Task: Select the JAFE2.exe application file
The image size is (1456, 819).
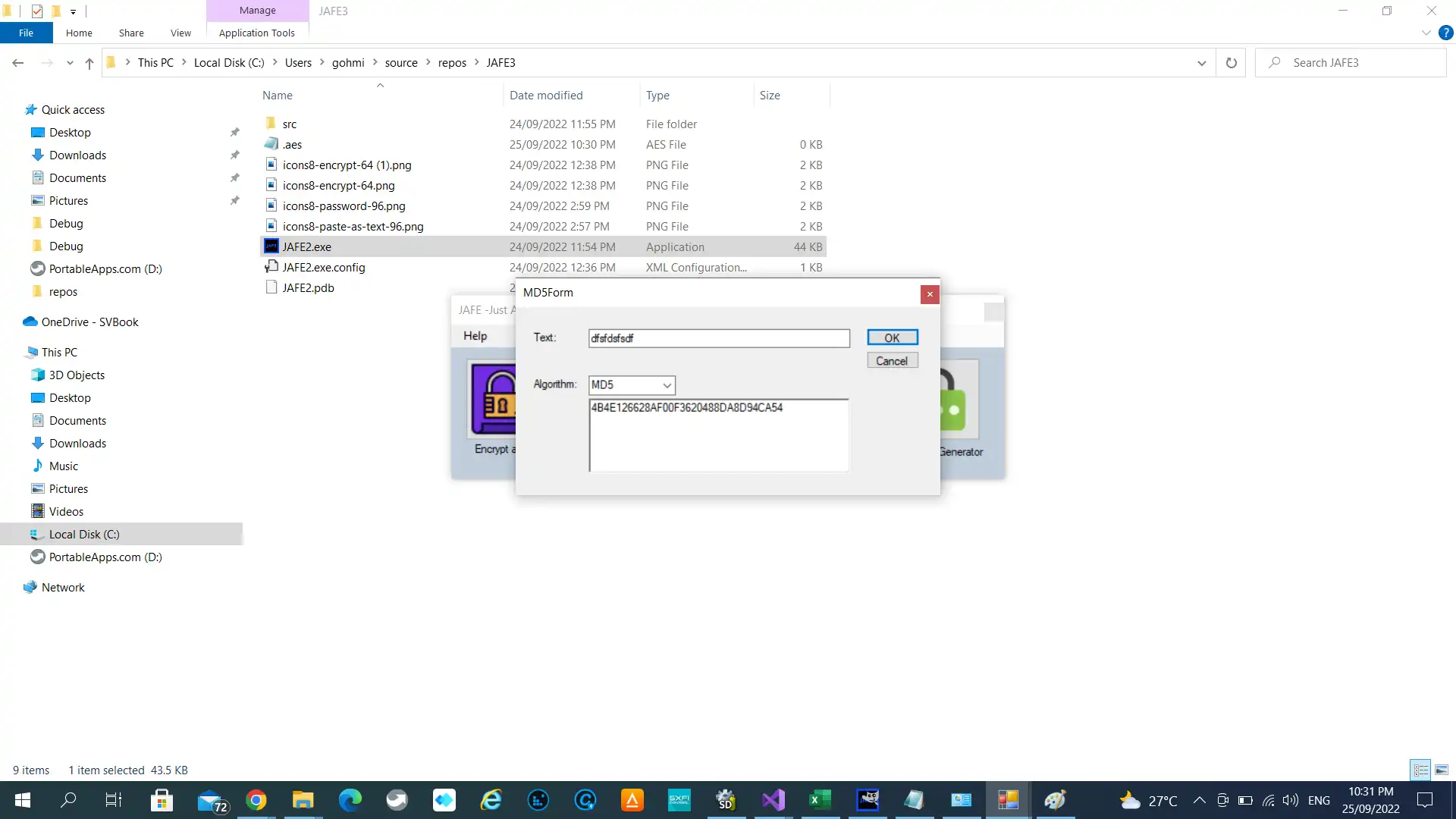Action: [306, 247]
